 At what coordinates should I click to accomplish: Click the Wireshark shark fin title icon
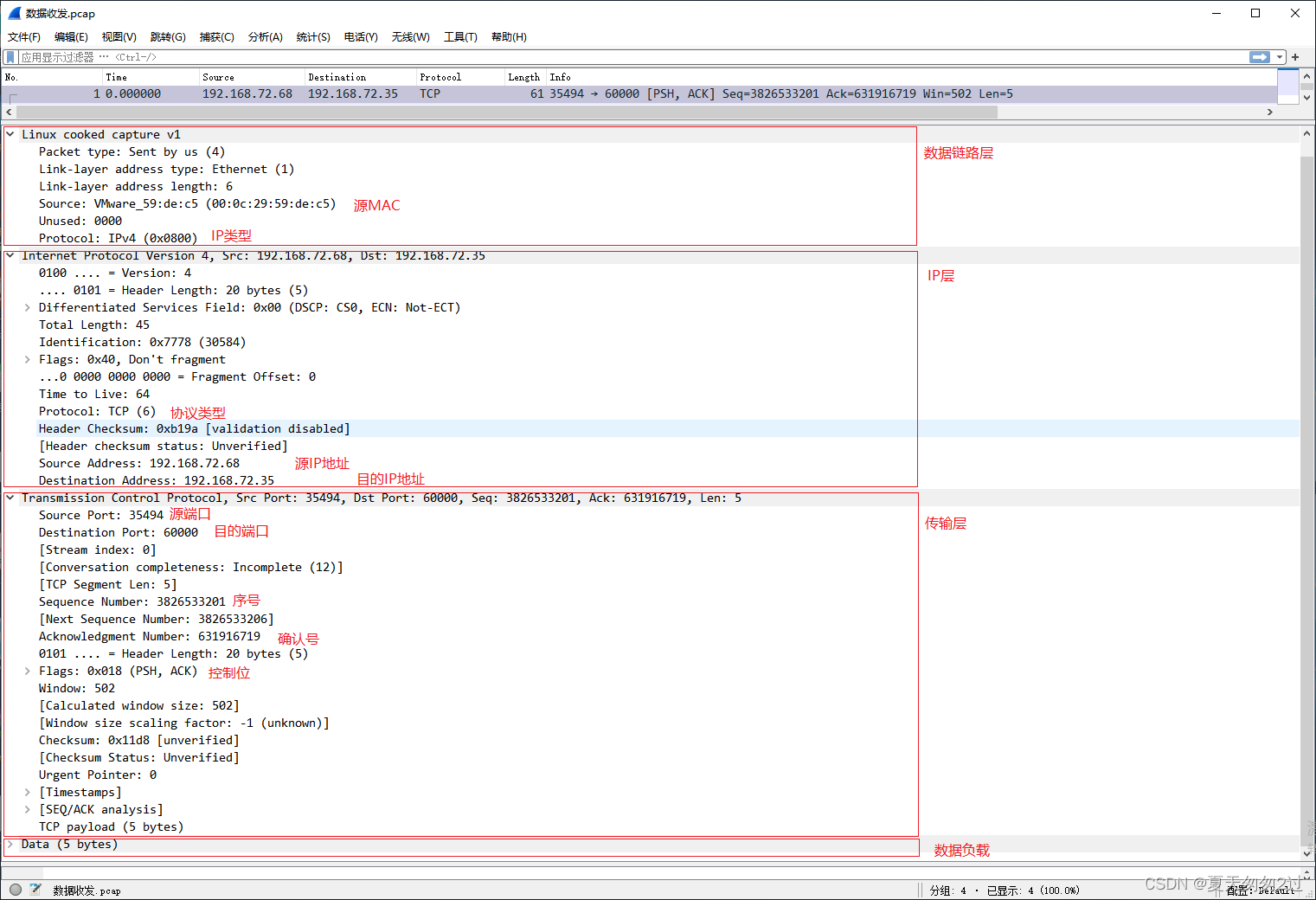pos(15,13)
